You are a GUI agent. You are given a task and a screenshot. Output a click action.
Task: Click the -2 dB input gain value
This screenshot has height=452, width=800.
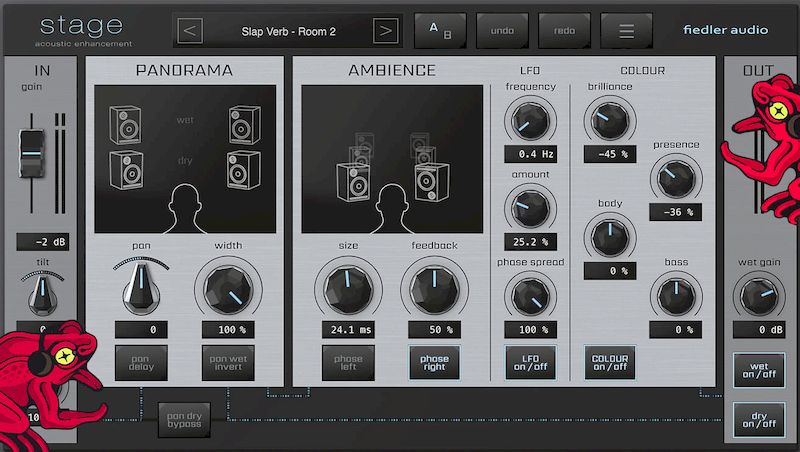click(42, 242)
